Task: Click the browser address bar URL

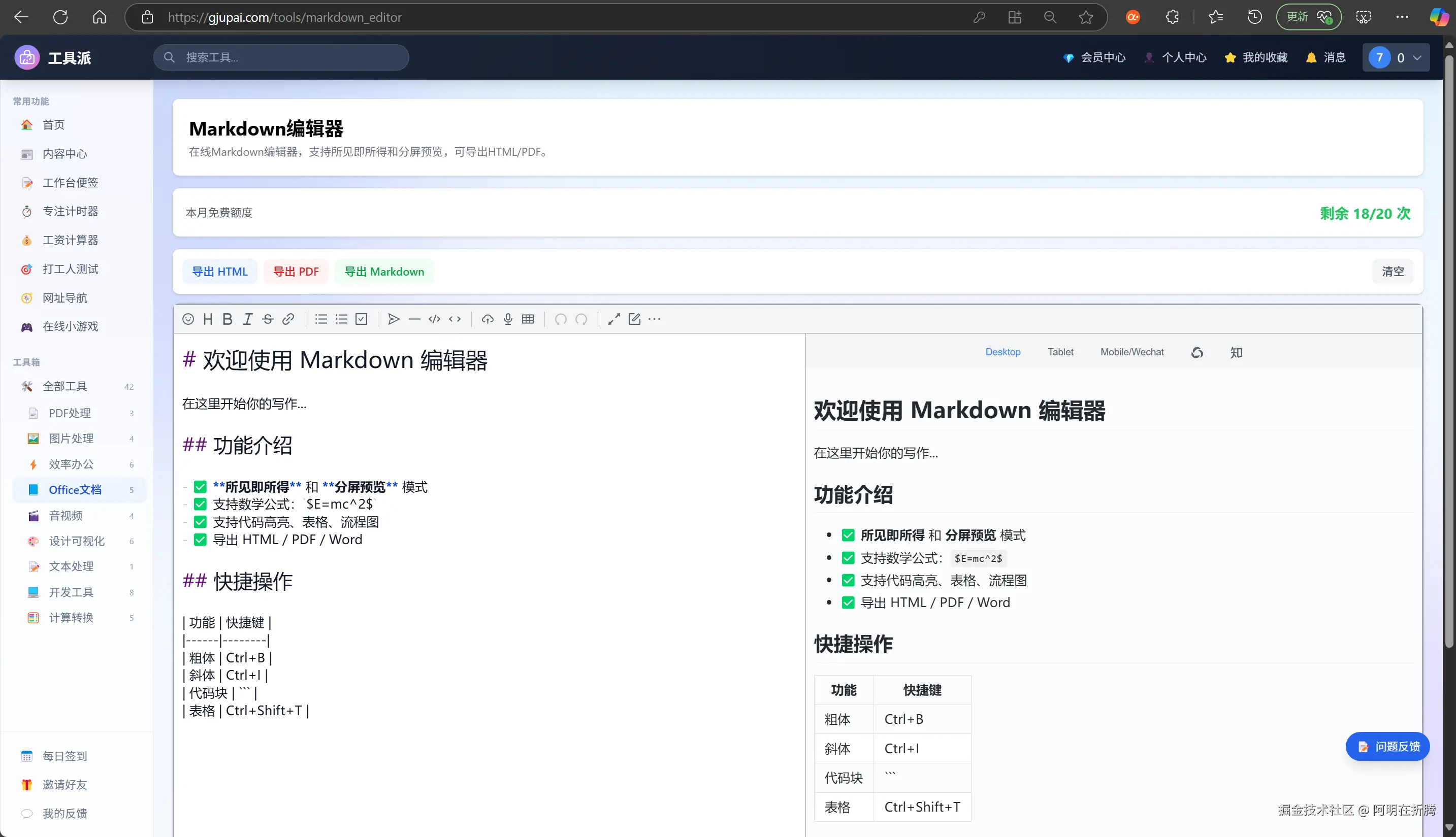Action: (284, 17)
